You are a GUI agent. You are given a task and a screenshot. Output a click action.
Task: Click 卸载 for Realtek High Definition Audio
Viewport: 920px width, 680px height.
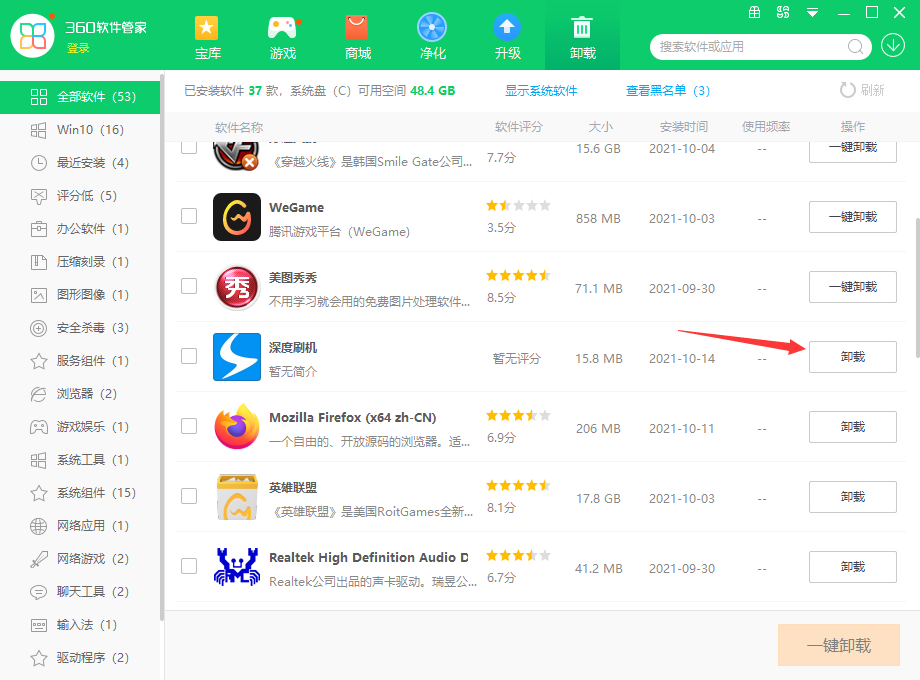click(x=853, y=567)
